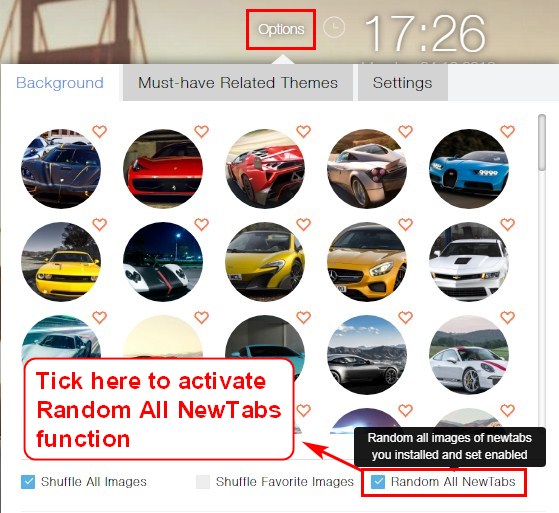Choose the red Lamborghini Veneno thumbnail
Screen dimensions: 559x513
(x=265, y=169)
